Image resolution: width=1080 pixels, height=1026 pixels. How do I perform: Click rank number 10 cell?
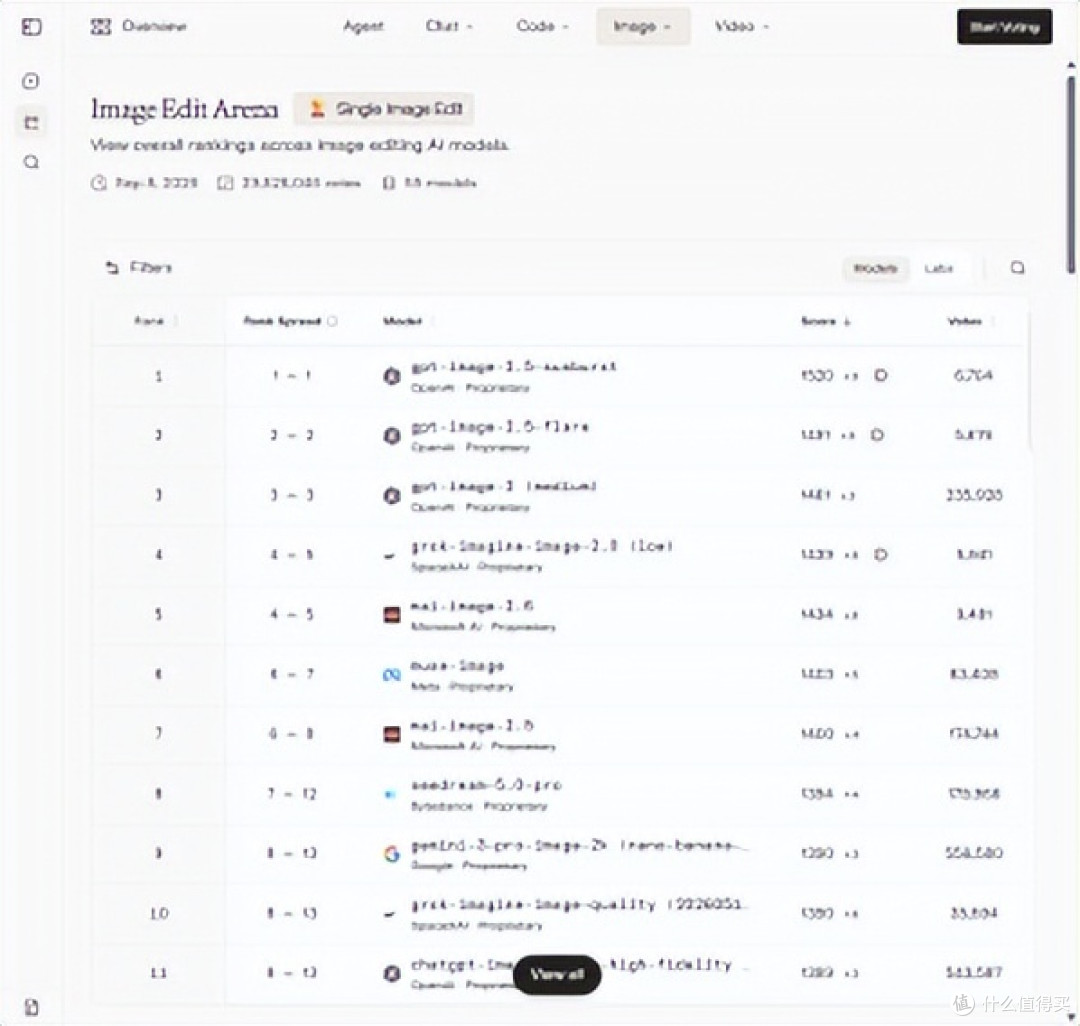tap(159, 914)
